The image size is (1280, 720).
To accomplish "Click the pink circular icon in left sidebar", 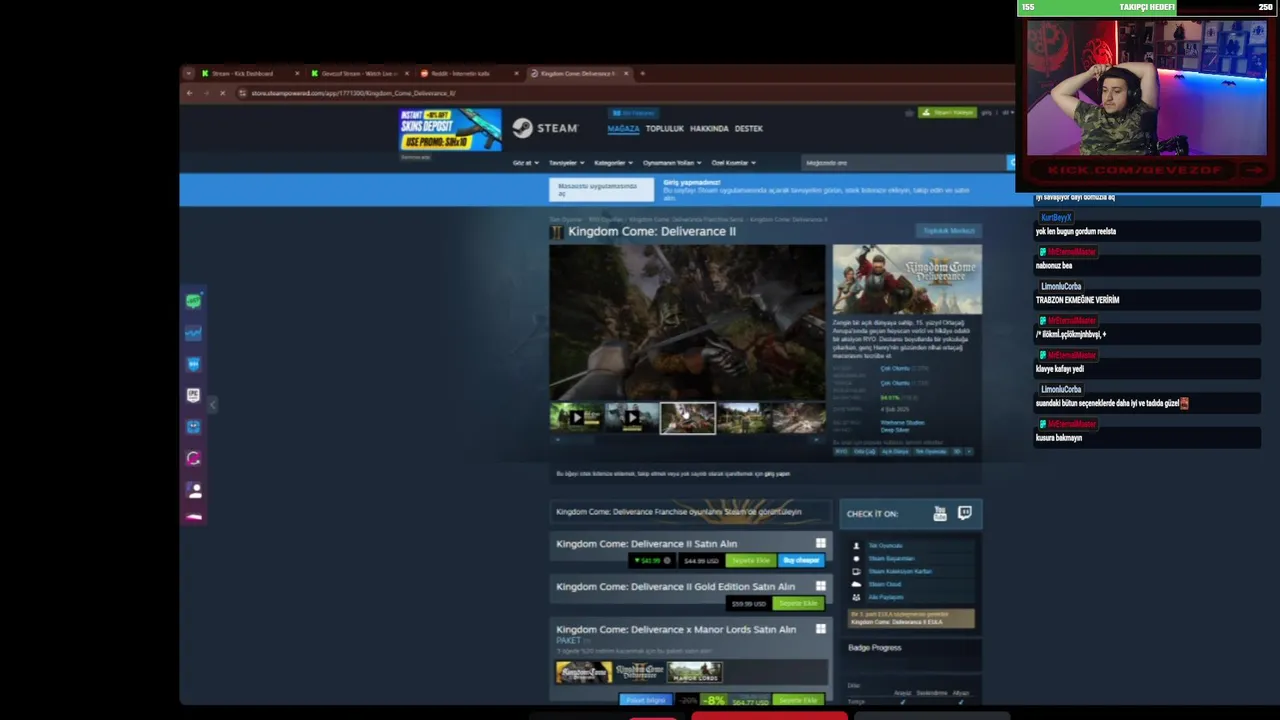I will 194,458.
